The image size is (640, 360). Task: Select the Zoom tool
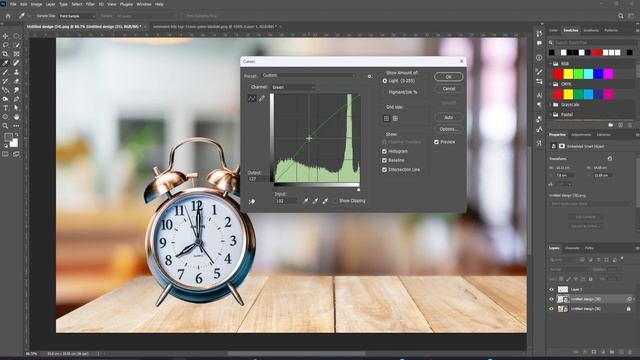pyautogui.click(x=5, y=126)
